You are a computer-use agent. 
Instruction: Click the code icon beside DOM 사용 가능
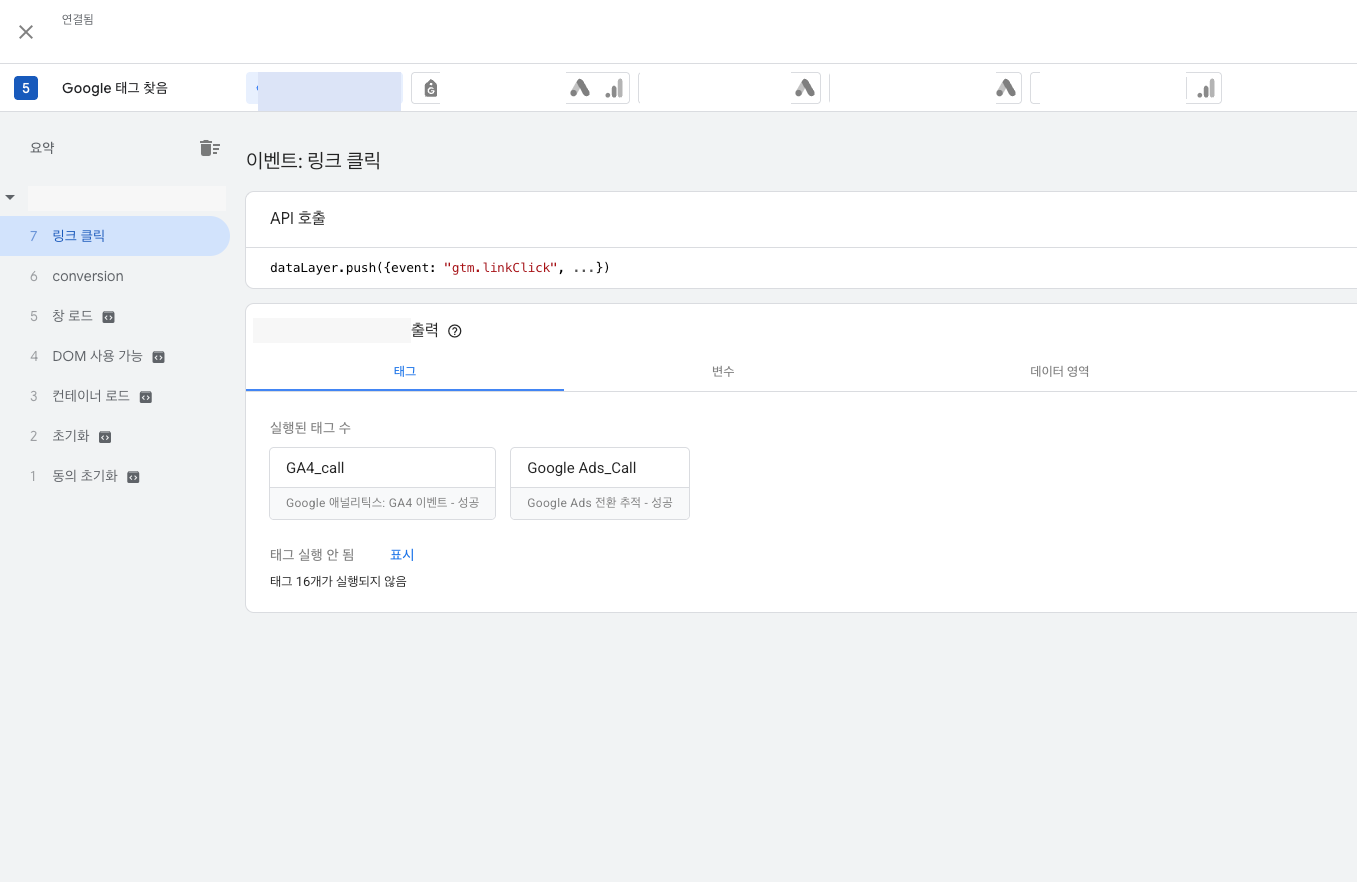pos(158,356)
